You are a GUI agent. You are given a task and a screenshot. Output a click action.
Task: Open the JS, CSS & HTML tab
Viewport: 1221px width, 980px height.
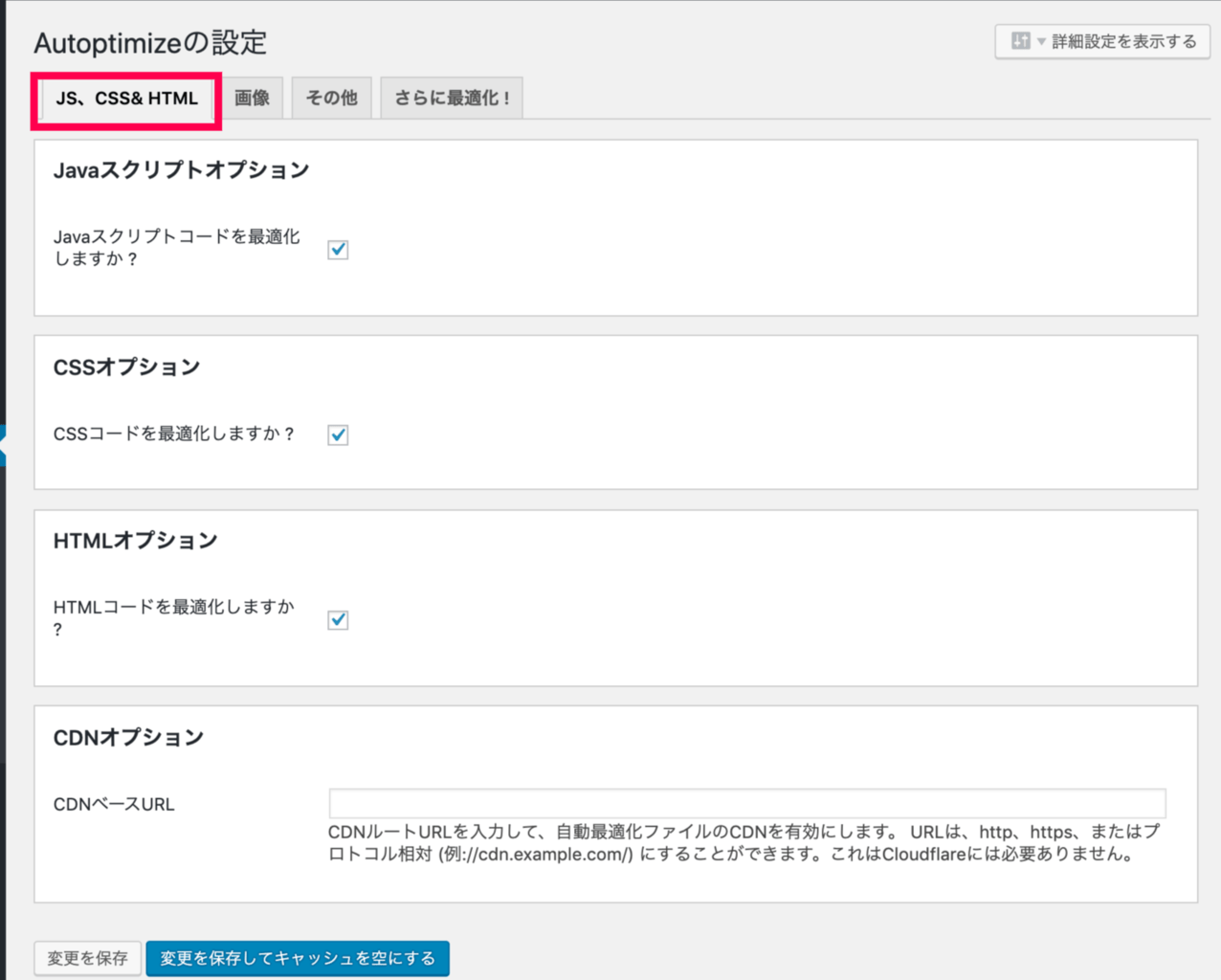point(126,99)
